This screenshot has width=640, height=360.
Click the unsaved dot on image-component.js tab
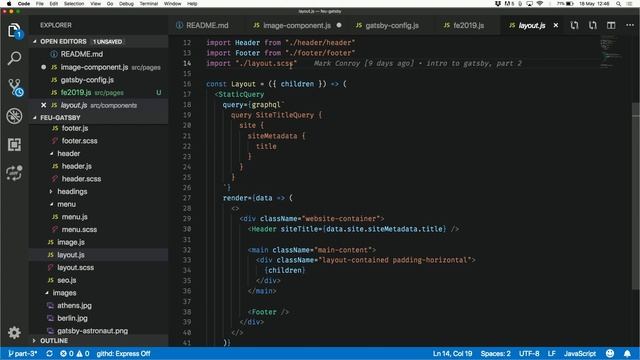coord(339,25)
